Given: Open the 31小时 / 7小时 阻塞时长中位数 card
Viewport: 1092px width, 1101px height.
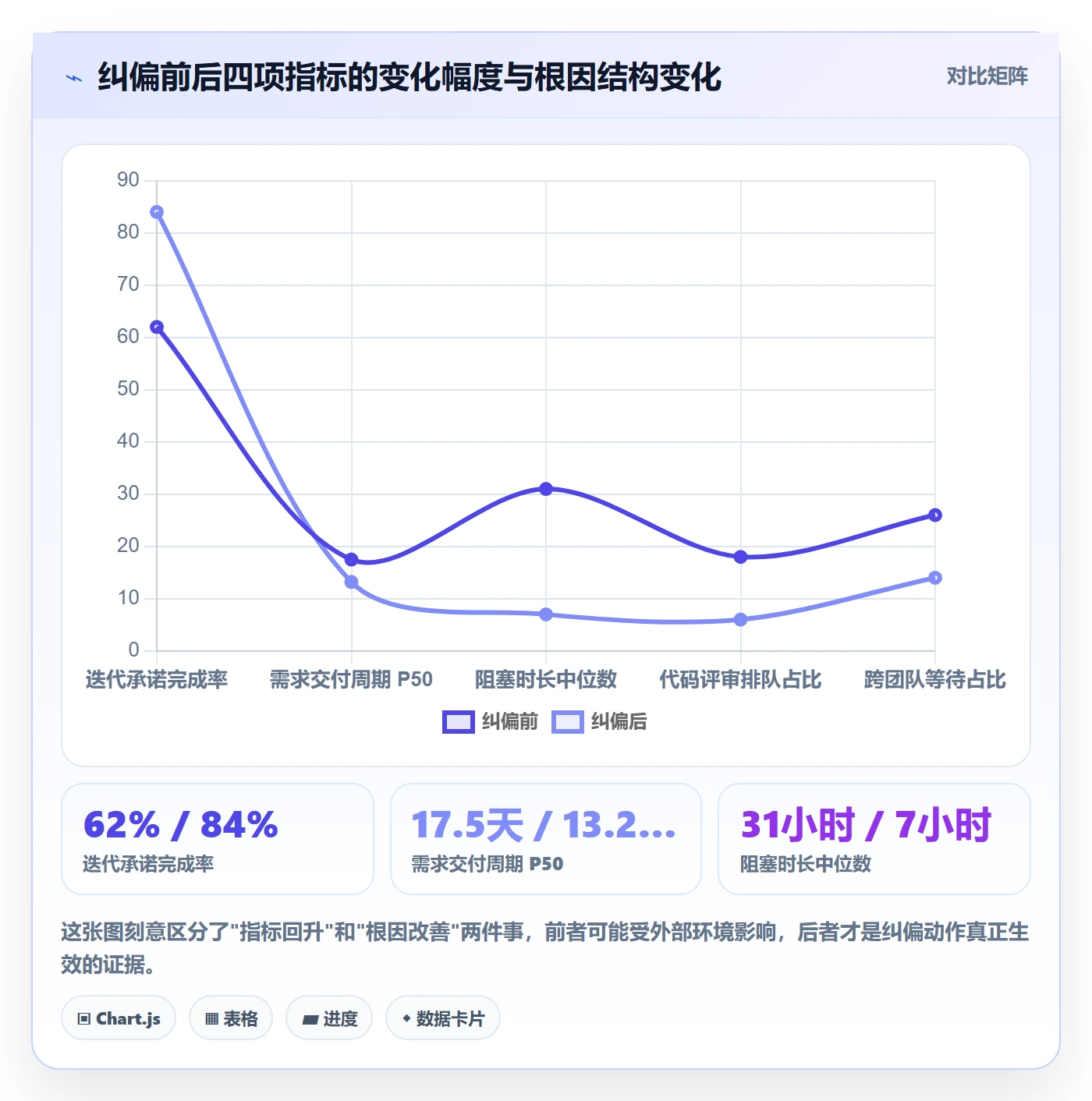Looking at the screenshot, I should click(x=874, y=839).
